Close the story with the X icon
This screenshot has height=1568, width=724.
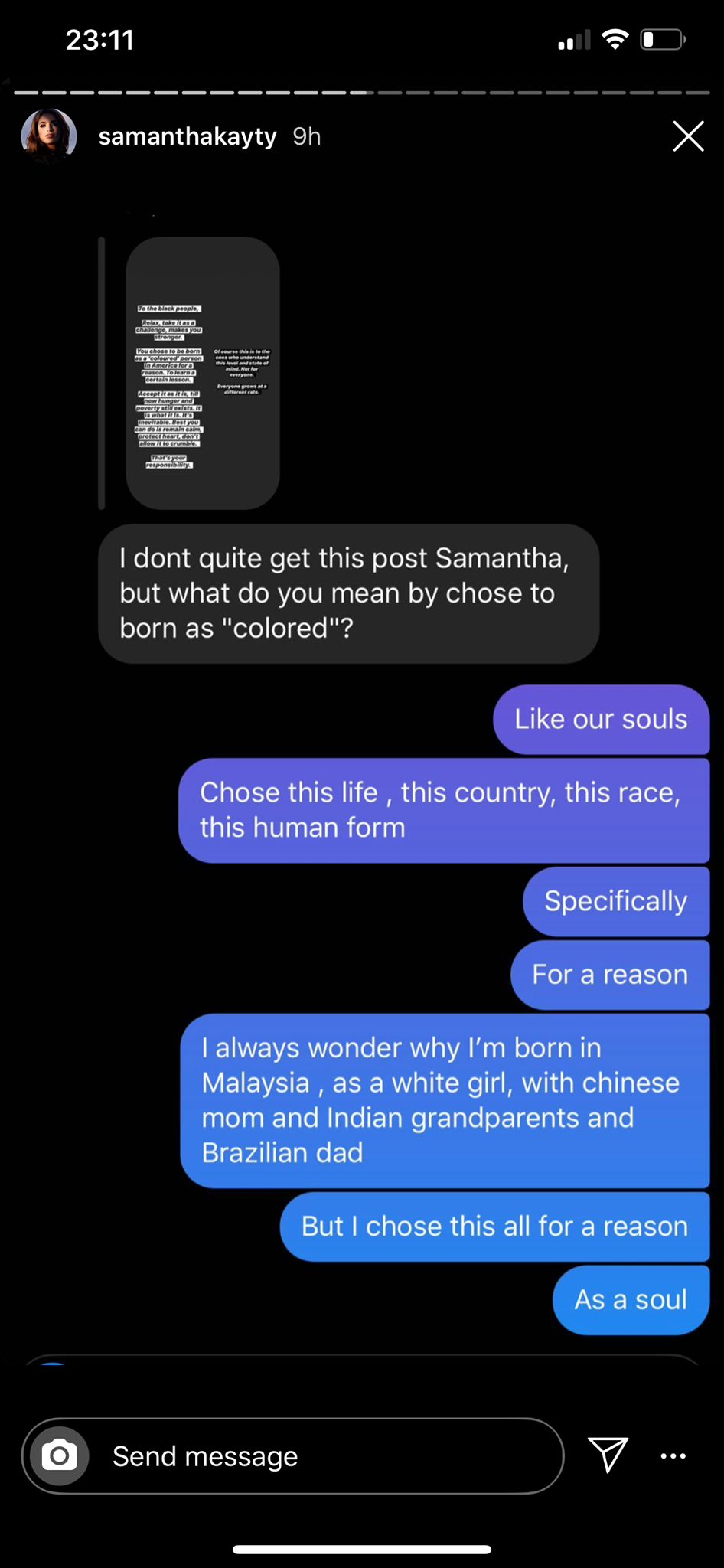click(x=688, y=136)
